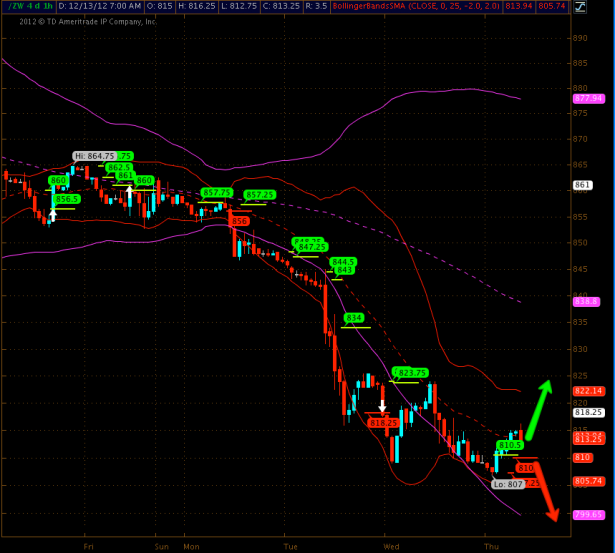615x553 pixels.
Task: Click the white up arrow near 856.5
Action: pos(53,213)
